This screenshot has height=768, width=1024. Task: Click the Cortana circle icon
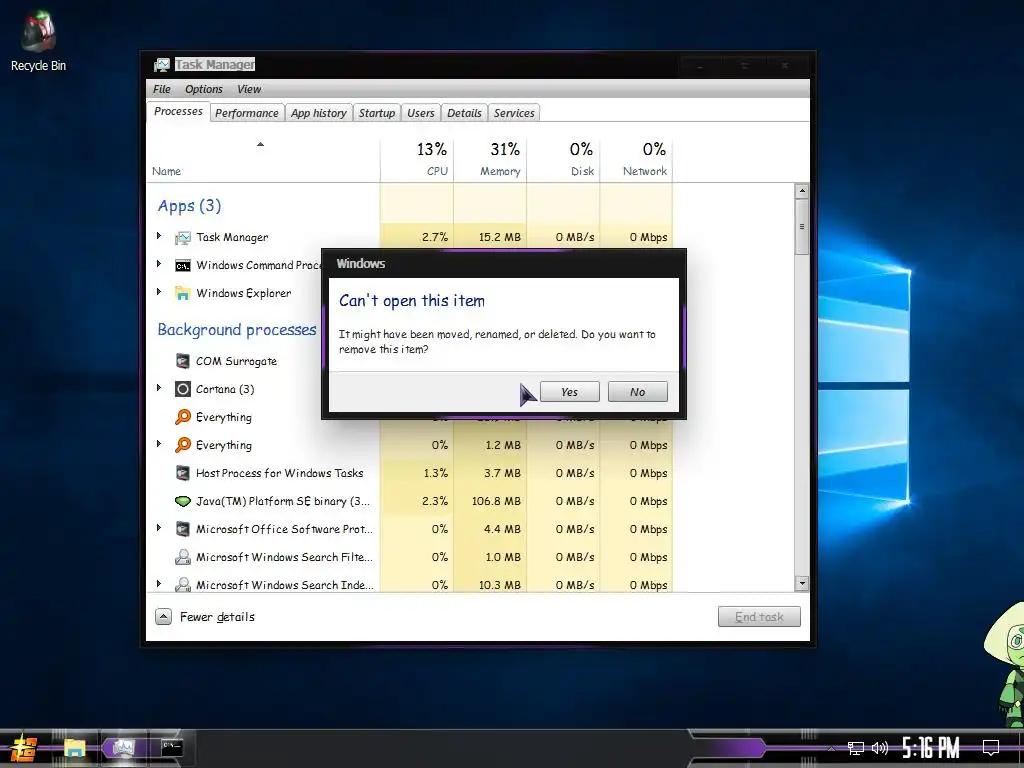click(x=183, y=389)
